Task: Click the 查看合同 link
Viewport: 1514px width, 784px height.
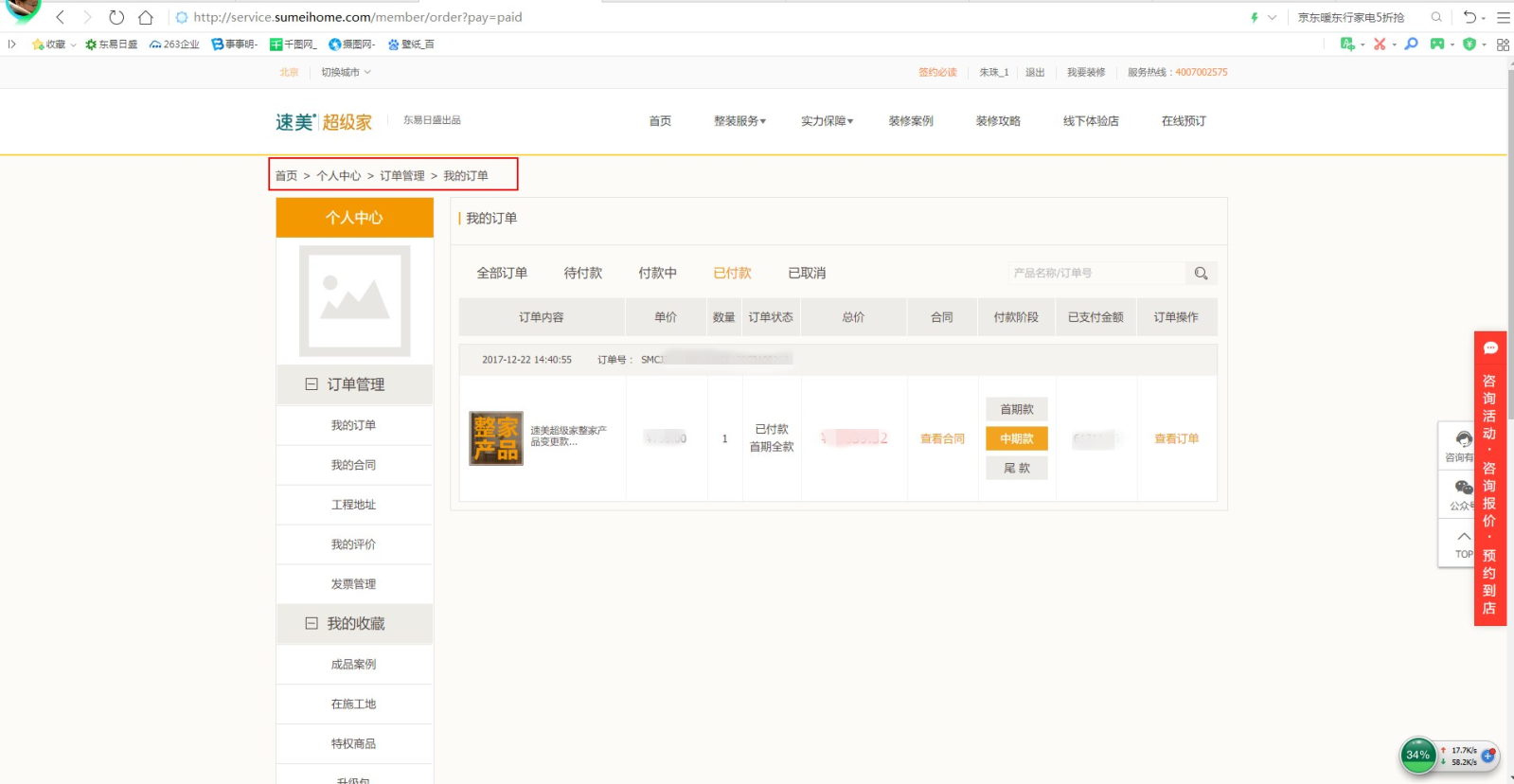Action: [942, 438]
